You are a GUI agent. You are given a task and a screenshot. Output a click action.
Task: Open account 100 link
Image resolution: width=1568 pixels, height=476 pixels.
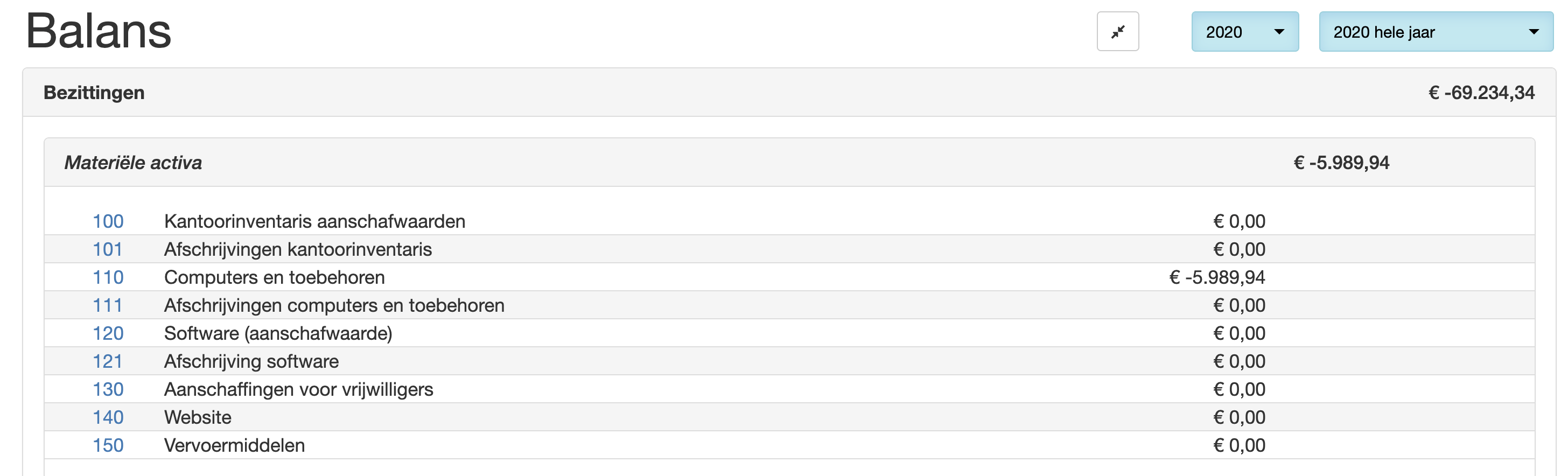tap(108, 221)
